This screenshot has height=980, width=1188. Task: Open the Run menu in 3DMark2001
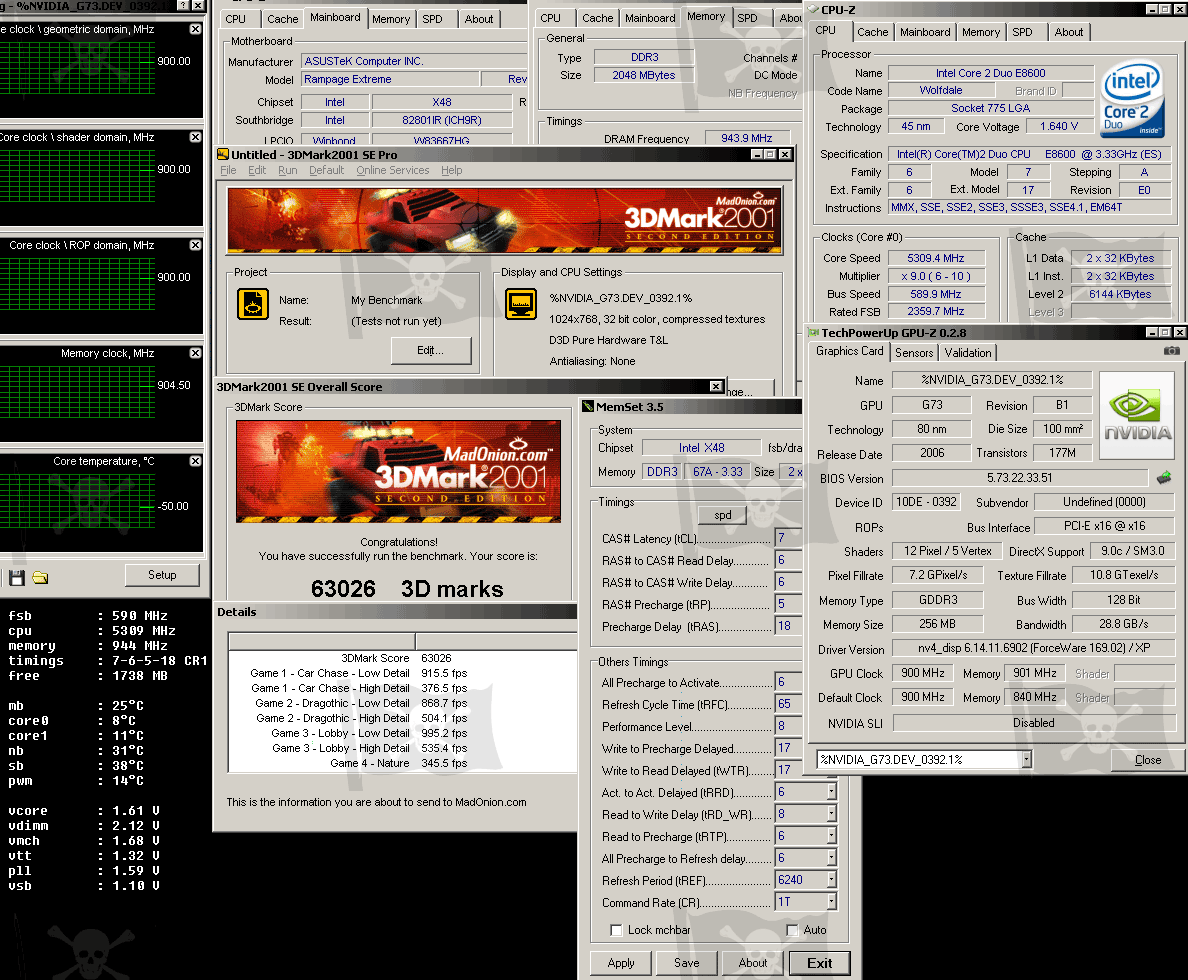(287, 171)
